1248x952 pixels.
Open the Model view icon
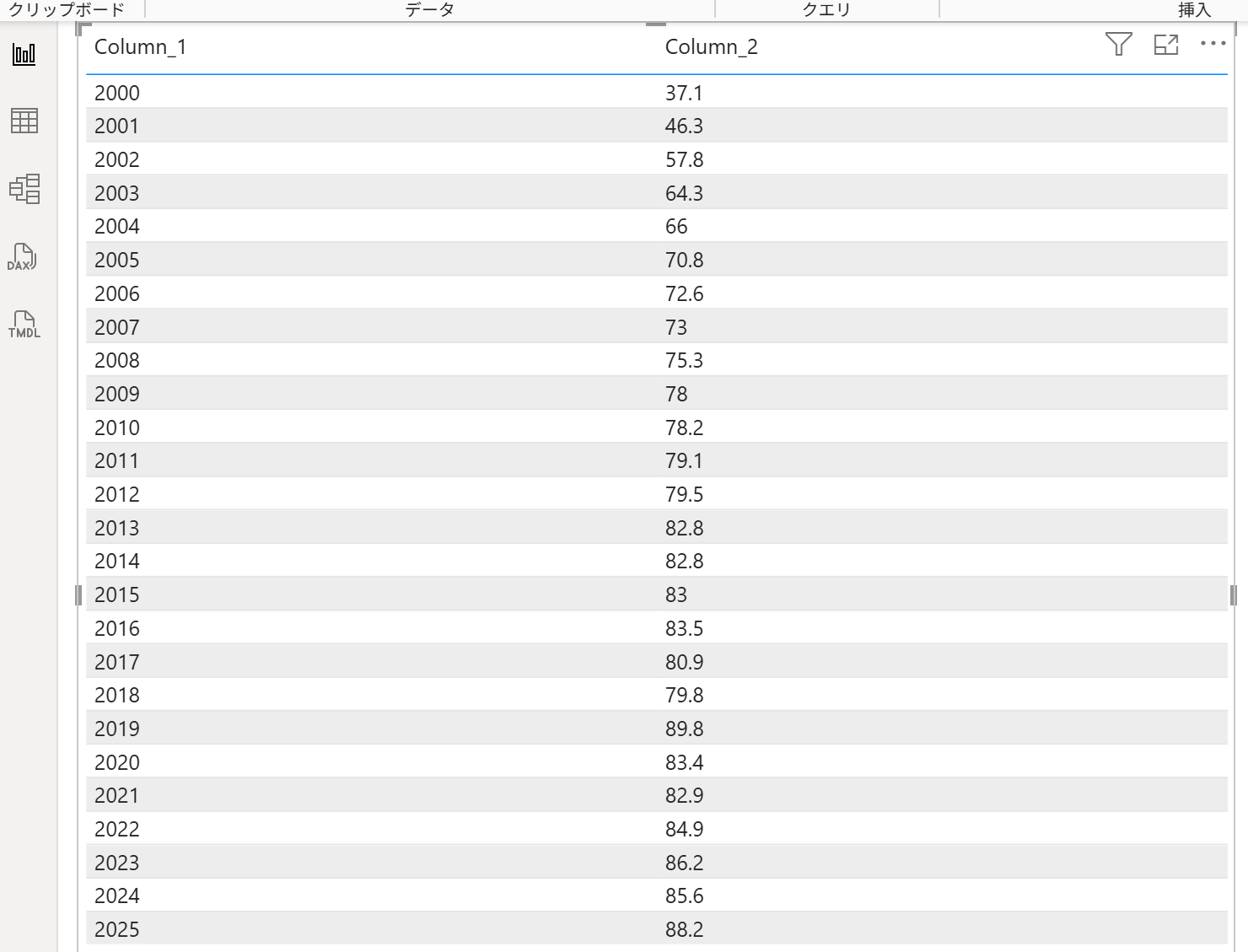(24, 189)
